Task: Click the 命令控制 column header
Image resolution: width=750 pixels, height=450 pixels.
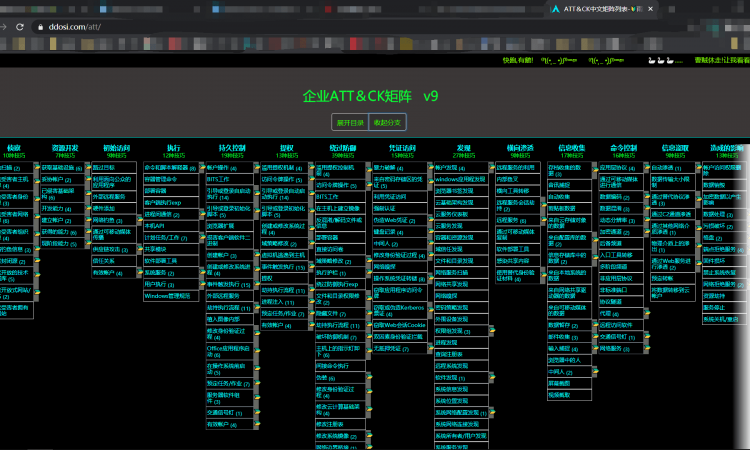Action: [x=624, y=148]
